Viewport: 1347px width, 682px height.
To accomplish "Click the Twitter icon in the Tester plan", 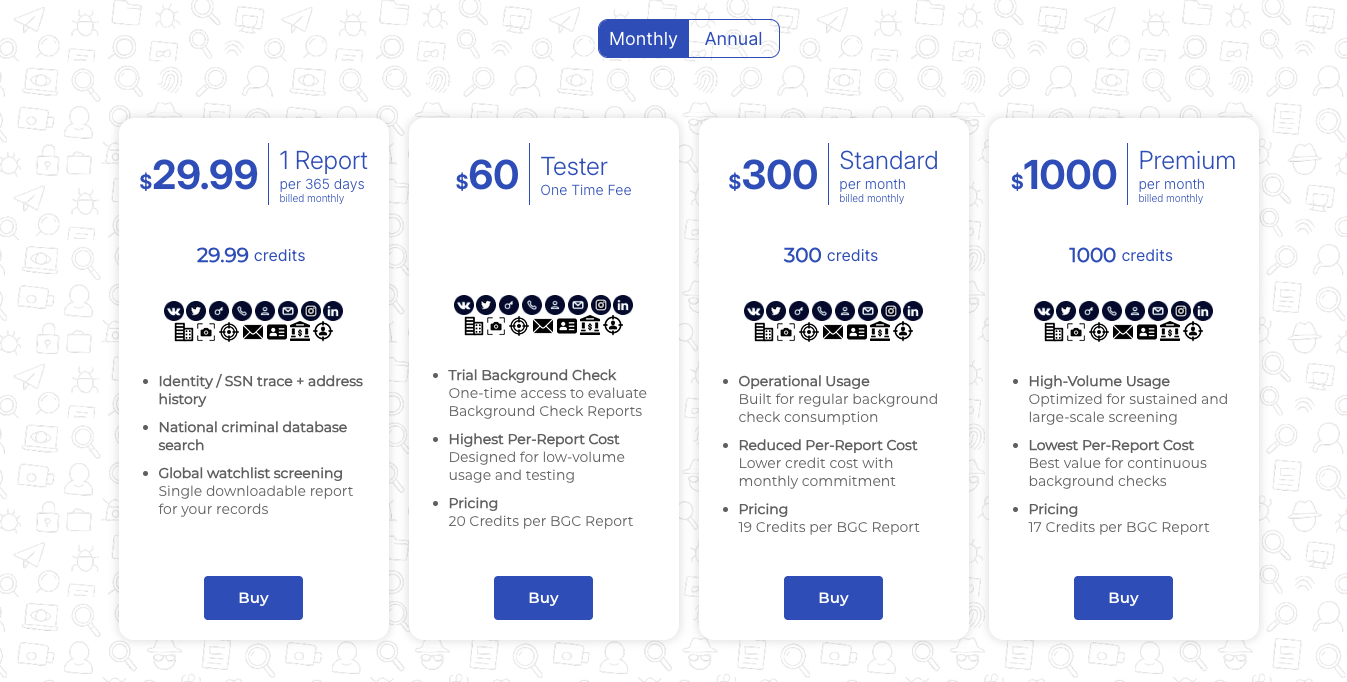I will [486, 305].
